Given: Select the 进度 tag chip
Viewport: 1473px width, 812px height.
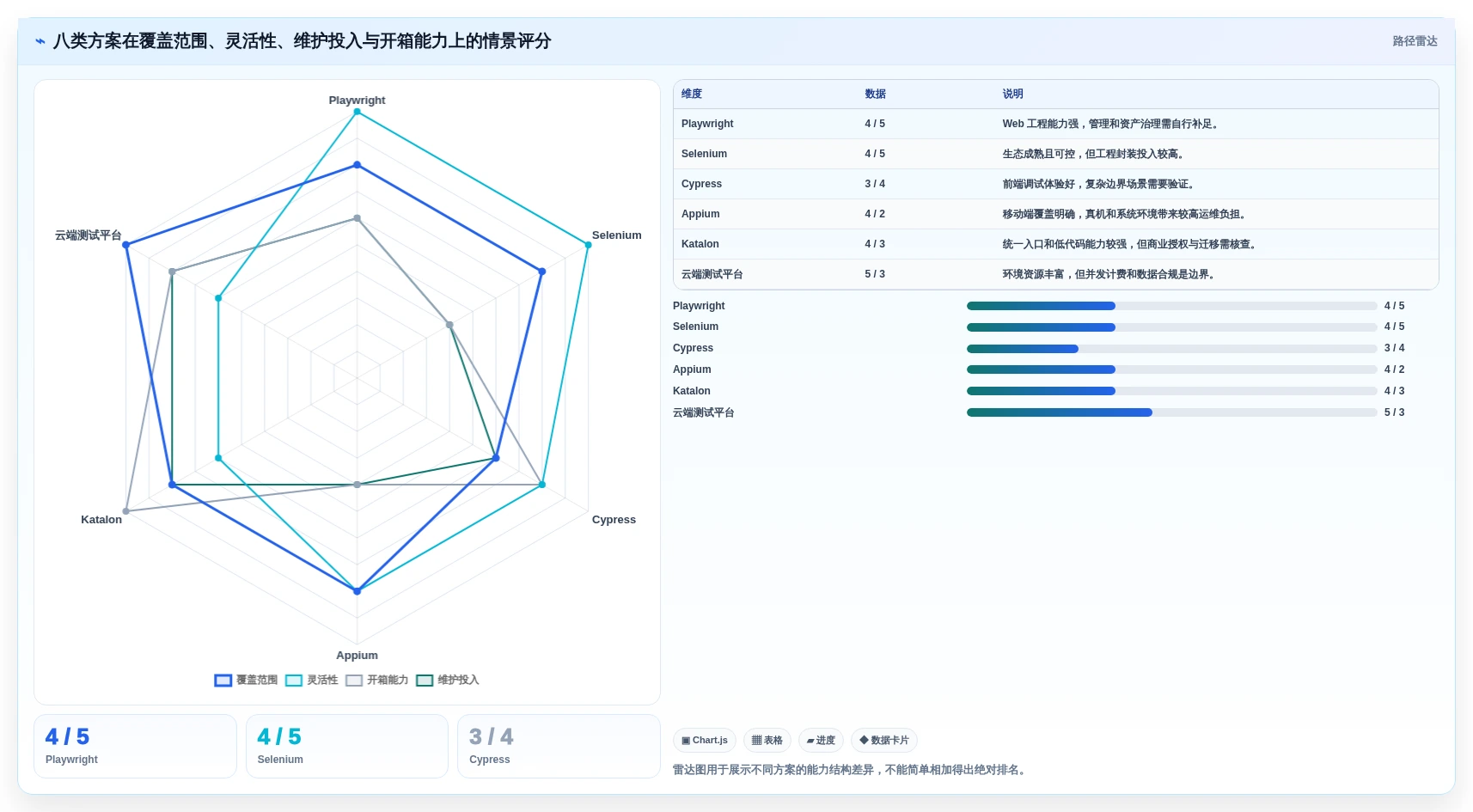Looking at the screenshot, I should click(821, 741).
